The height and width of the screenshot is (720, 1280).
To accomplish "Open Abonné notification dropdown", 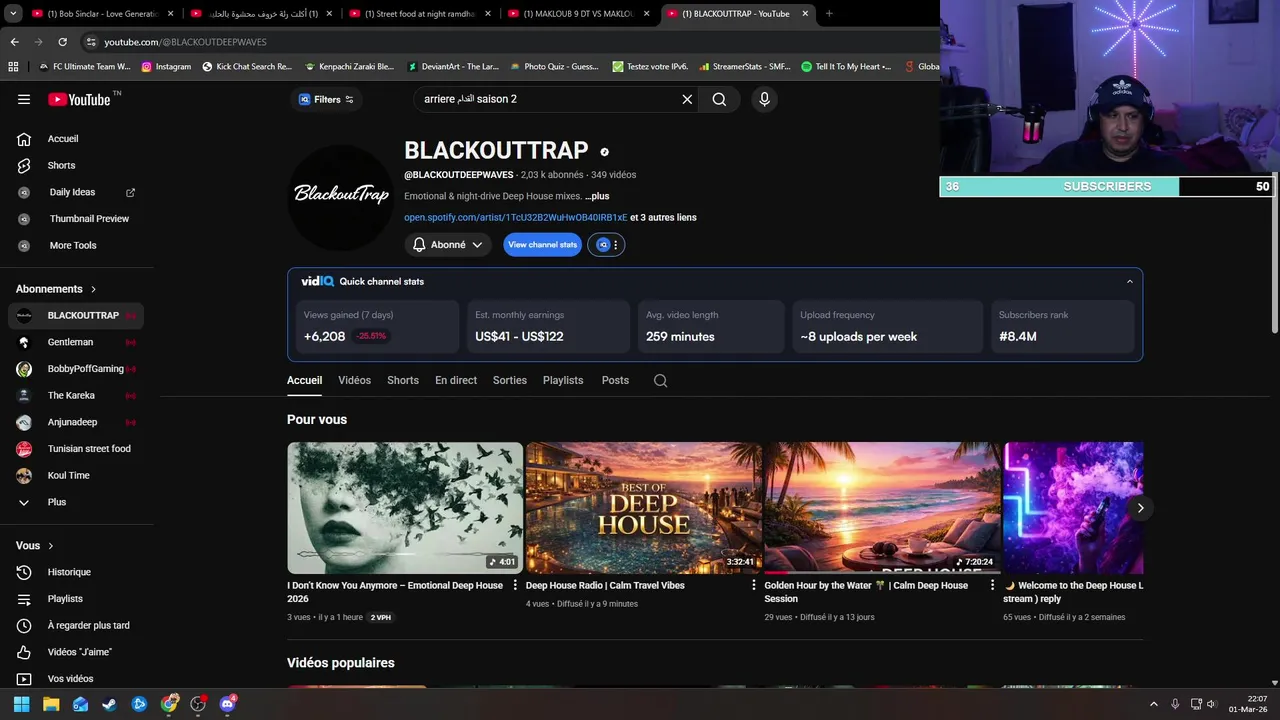I will (x=448, y=244).
